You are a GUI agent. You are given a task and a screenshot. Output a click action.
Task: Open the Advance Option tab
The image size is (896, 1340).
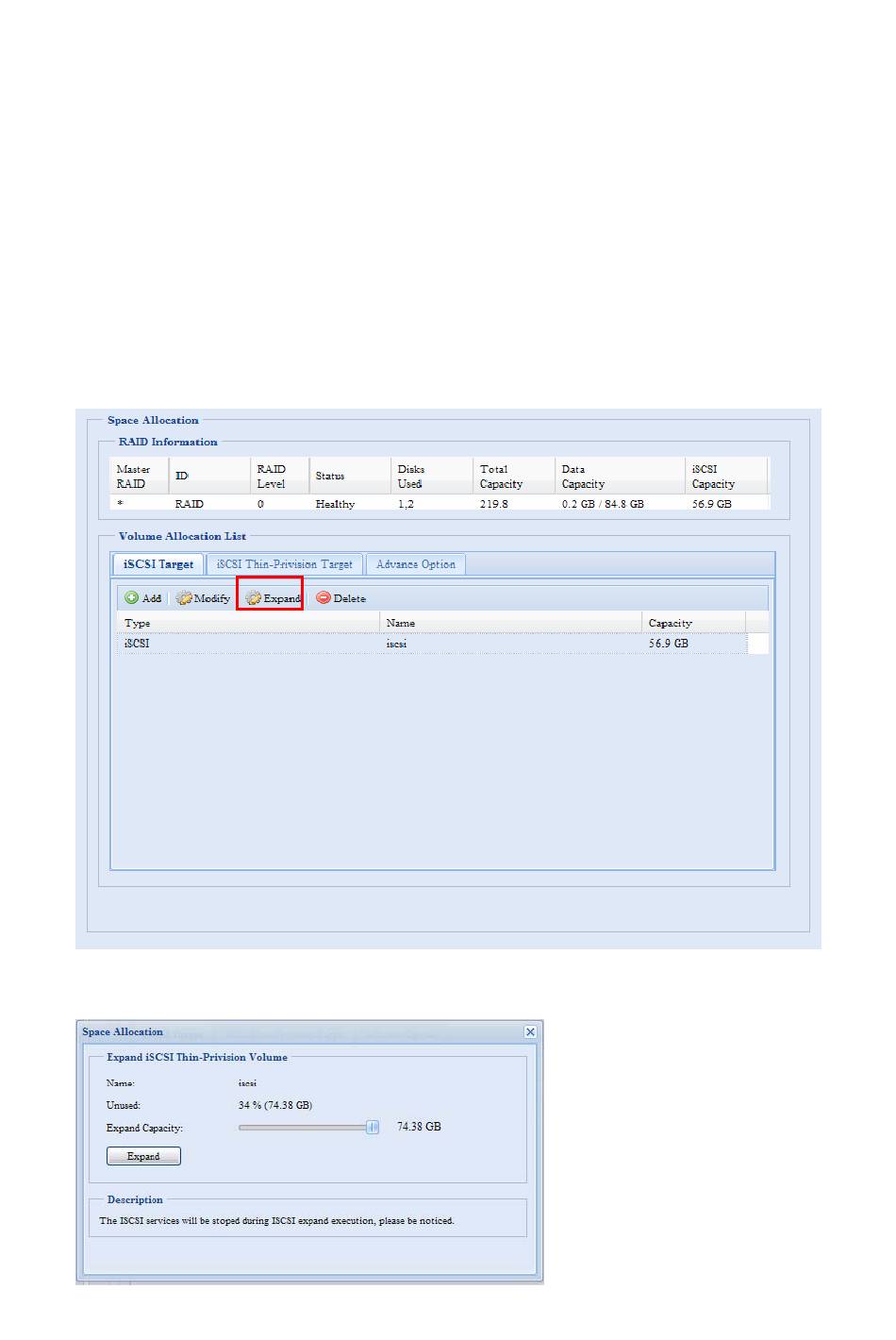pos(416,564)
